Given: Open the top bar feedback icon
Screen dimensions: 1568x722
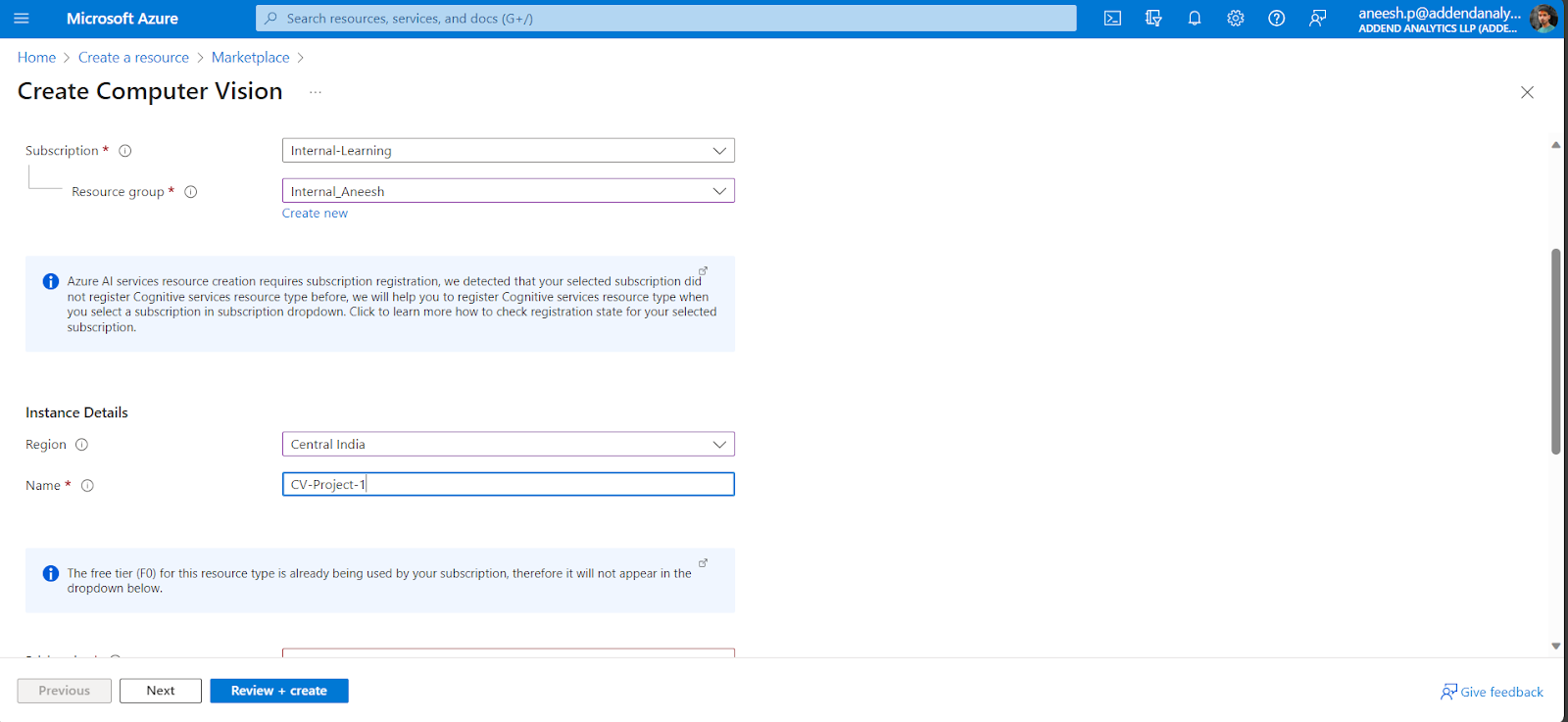Looking at the screenshot, I should pos(1318,19).
